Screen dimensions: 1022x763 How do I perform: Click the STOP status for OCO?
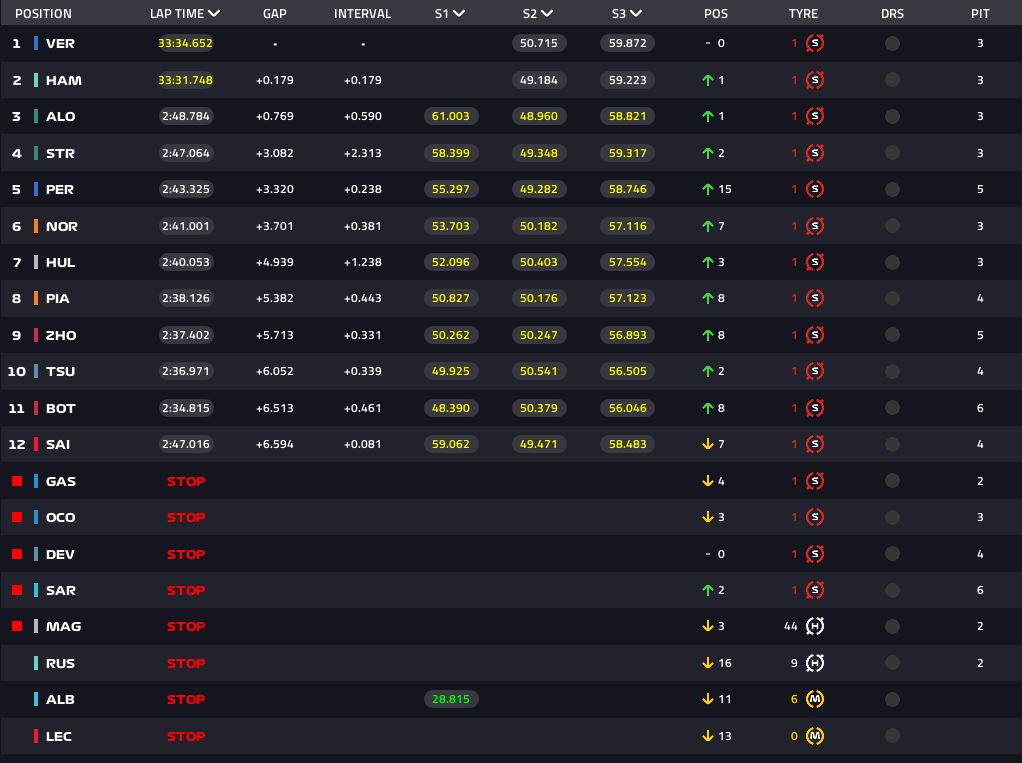[x=186, y=518]
